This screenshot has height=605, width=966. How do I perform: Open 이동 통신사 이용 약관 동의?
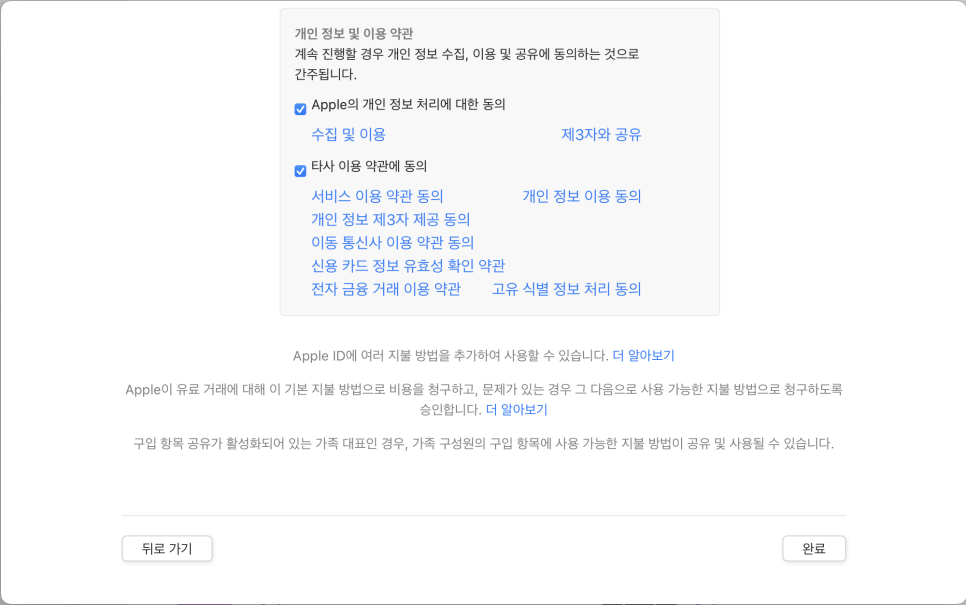point(392,242)
